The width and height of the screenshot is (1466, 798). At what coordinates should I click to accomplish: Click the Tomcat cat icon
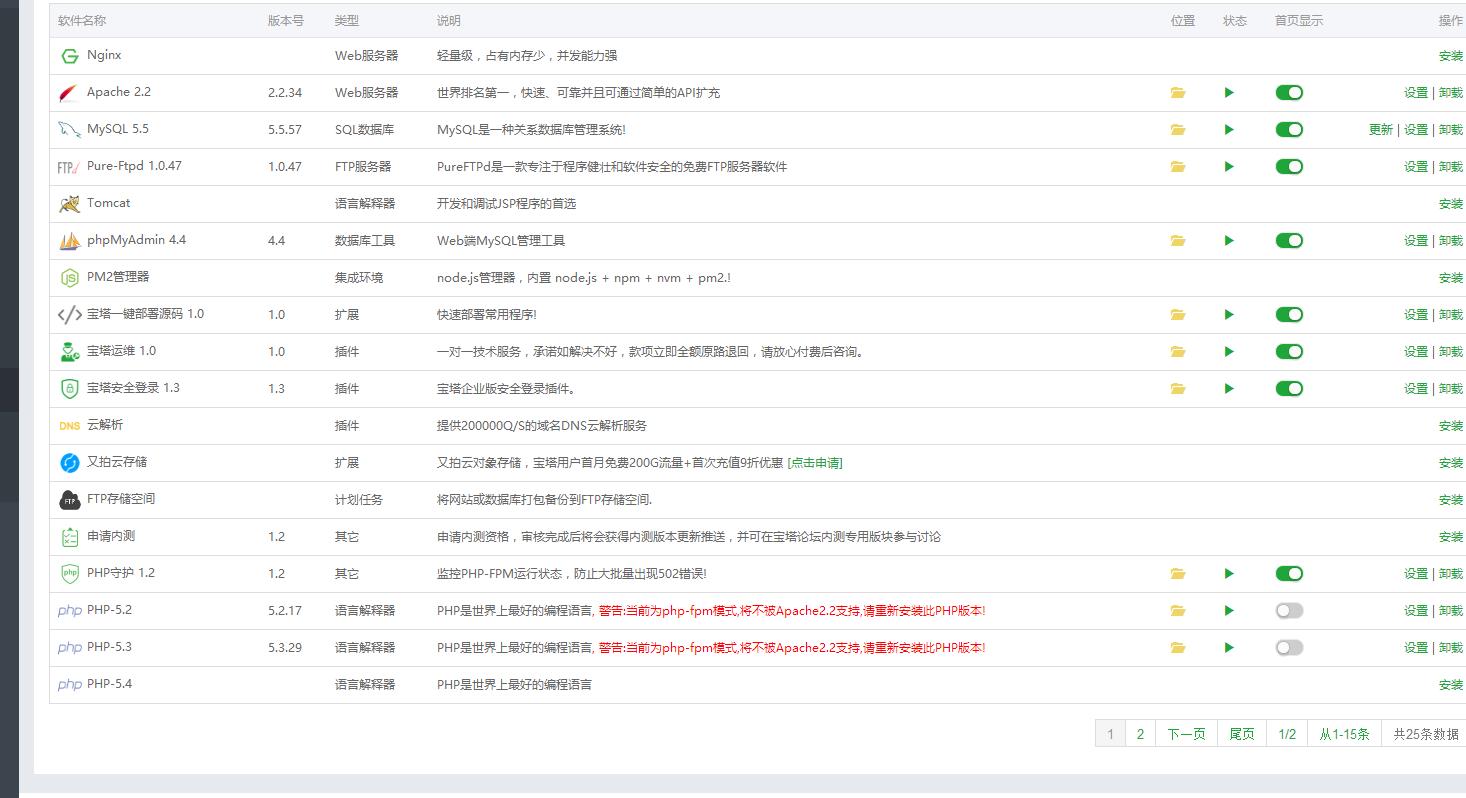click(x=69, y=204)
